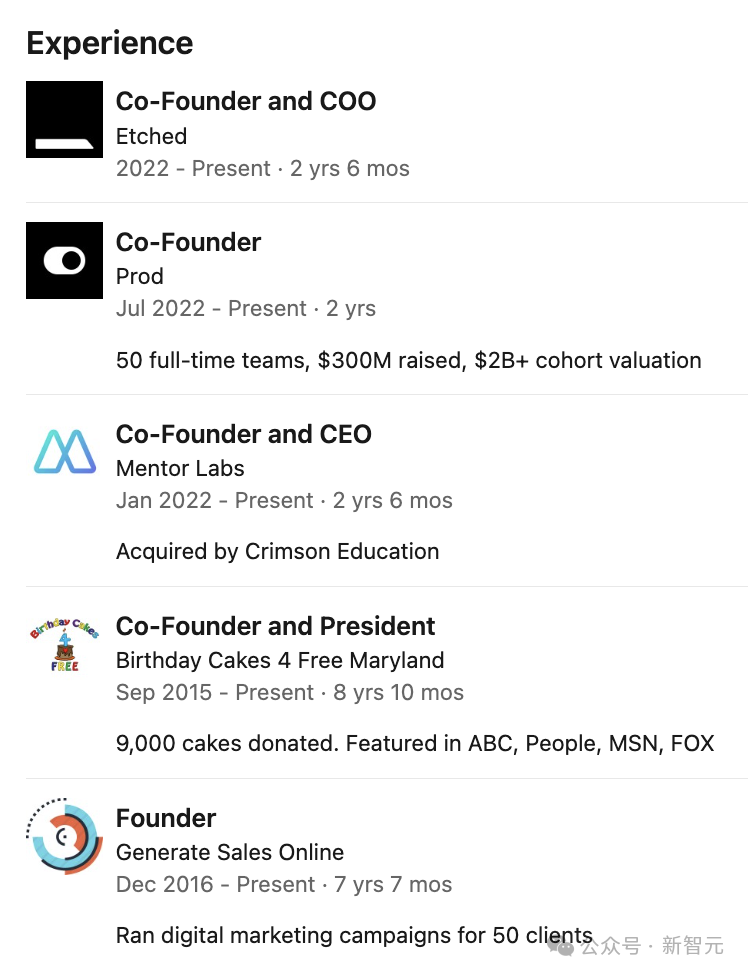
Task: Click Birthday Cakes 4 Free Maryland name
Action: click(280, 660)
